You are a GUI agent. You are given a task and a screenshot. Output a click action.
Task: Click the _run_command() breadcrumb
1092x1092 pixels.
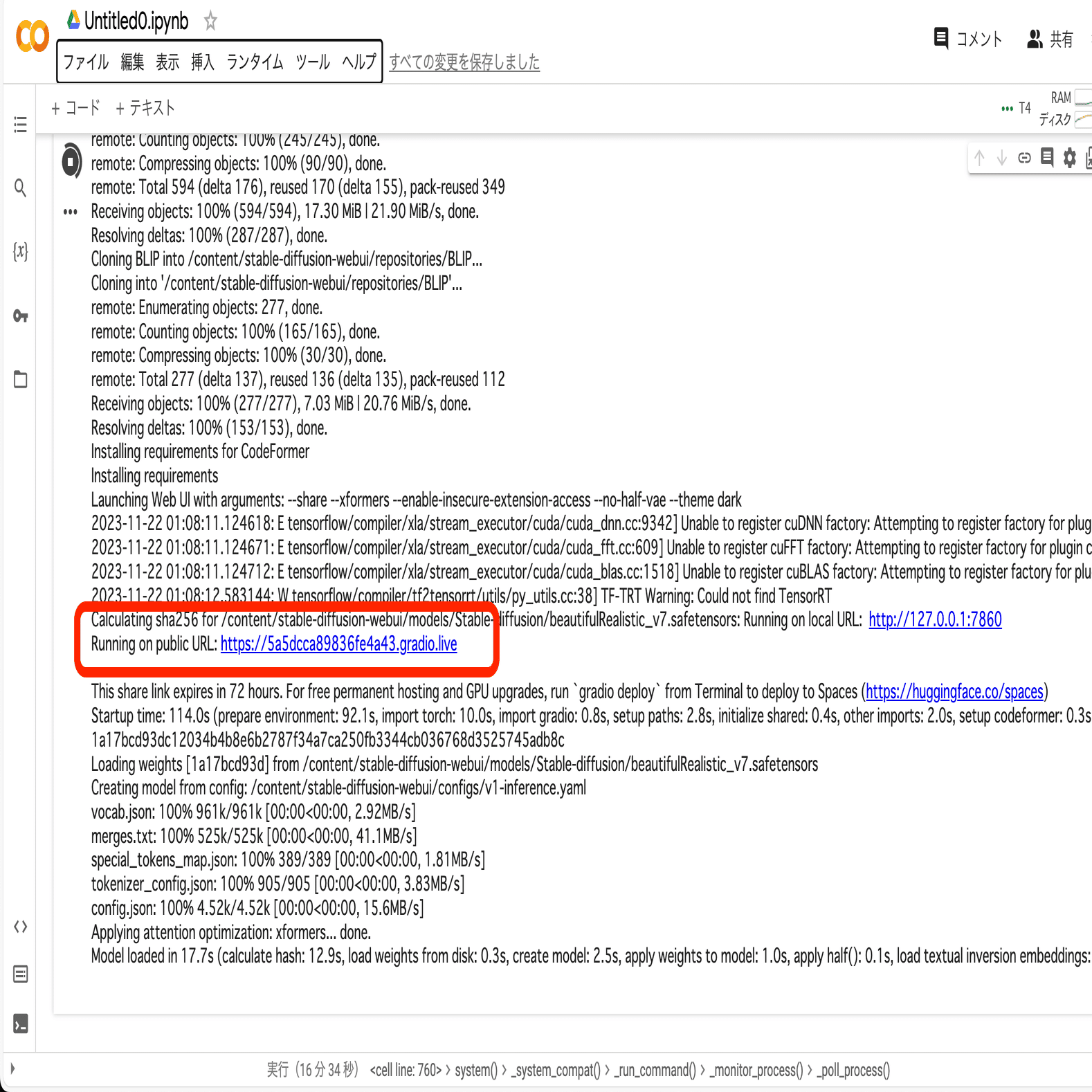tap(655, 1070)
